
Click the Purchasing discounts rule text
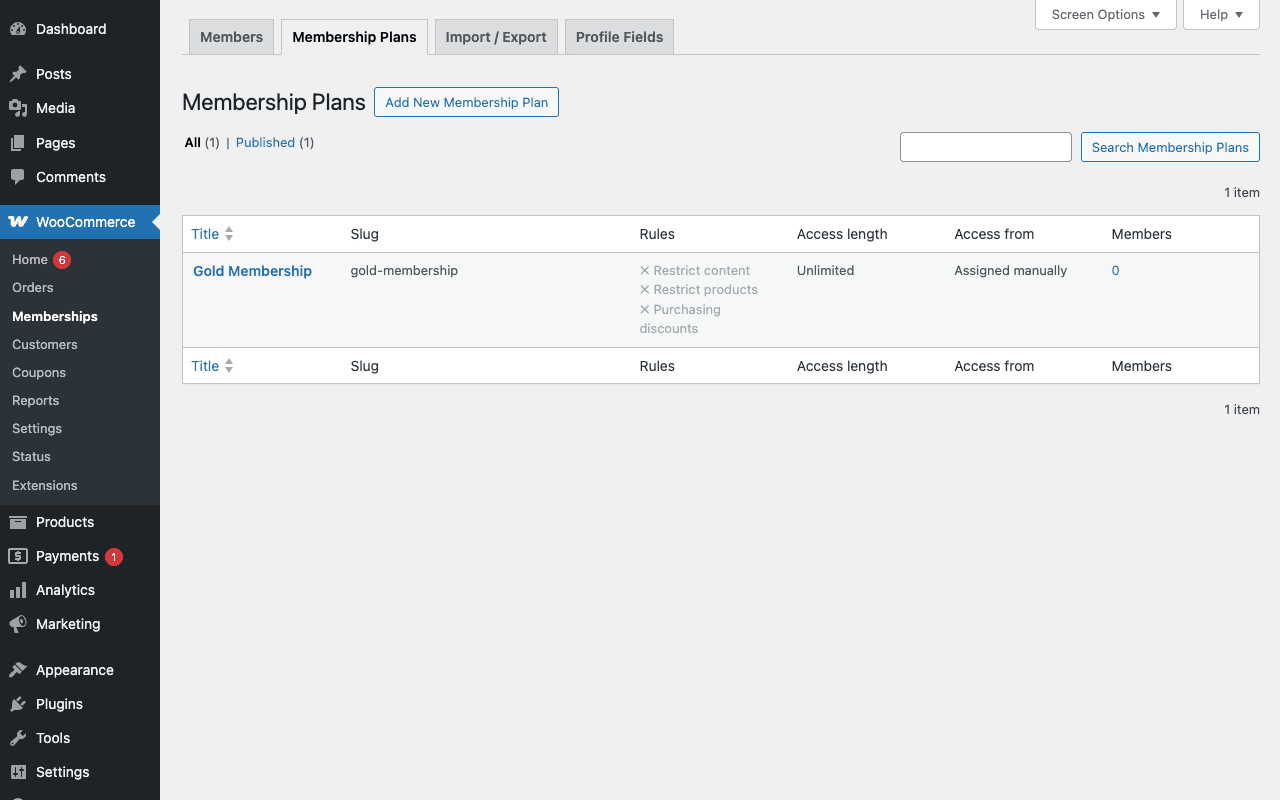(x=680, y=319)
